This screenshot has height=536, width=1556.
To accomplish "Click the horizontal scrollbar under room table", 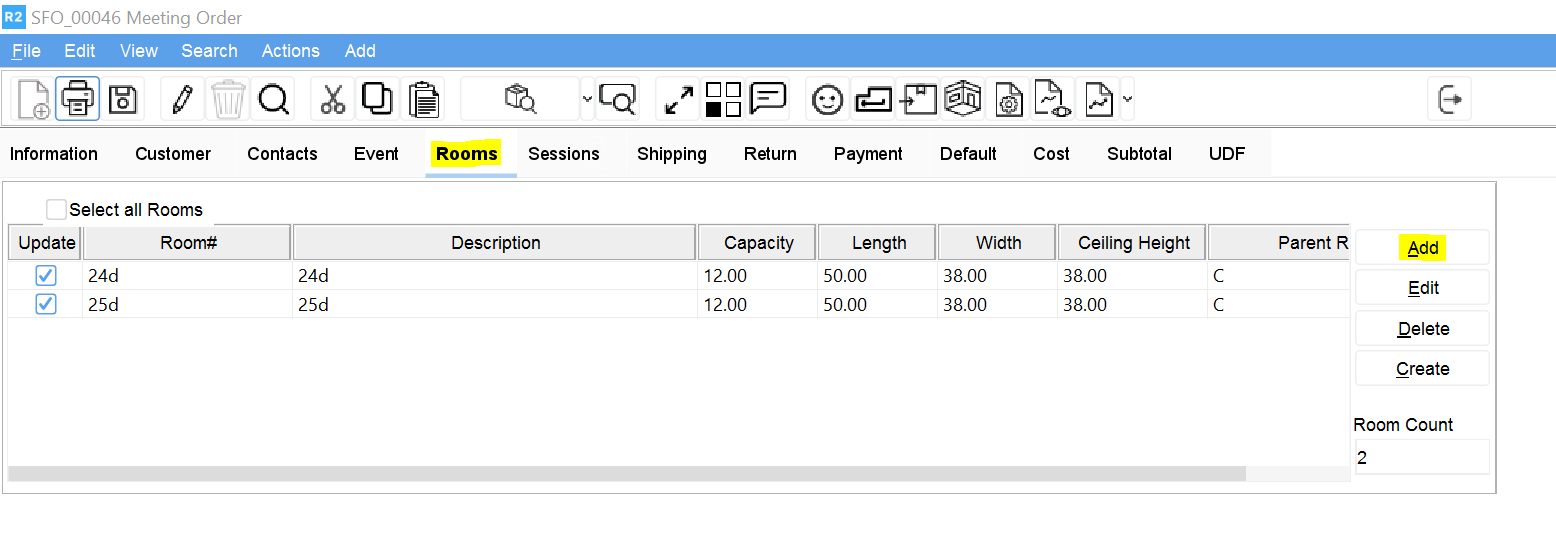I will click(626, 474).
